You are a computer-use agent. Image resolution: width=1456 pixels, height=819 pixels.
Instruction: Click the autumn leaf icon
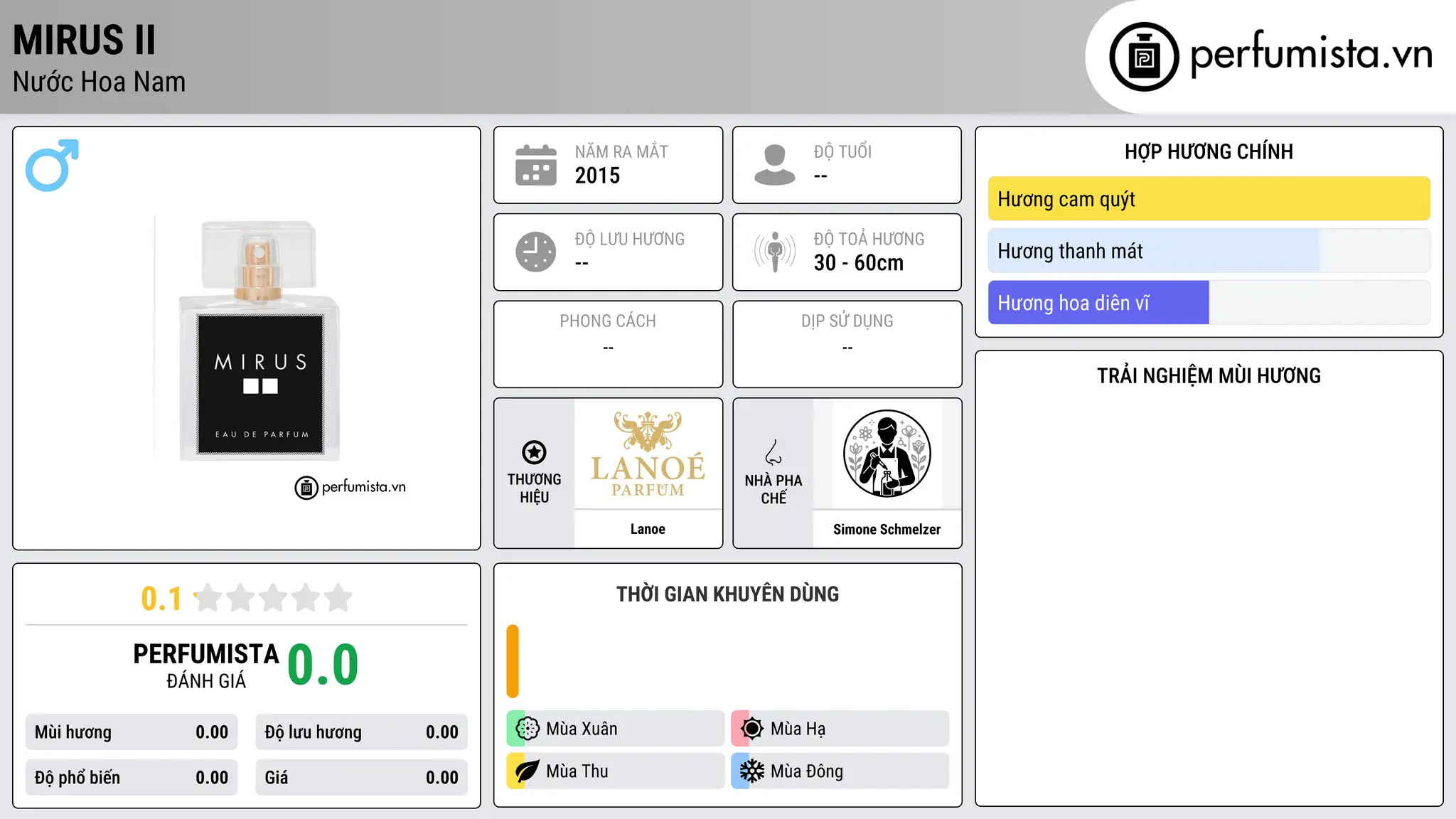528,771
